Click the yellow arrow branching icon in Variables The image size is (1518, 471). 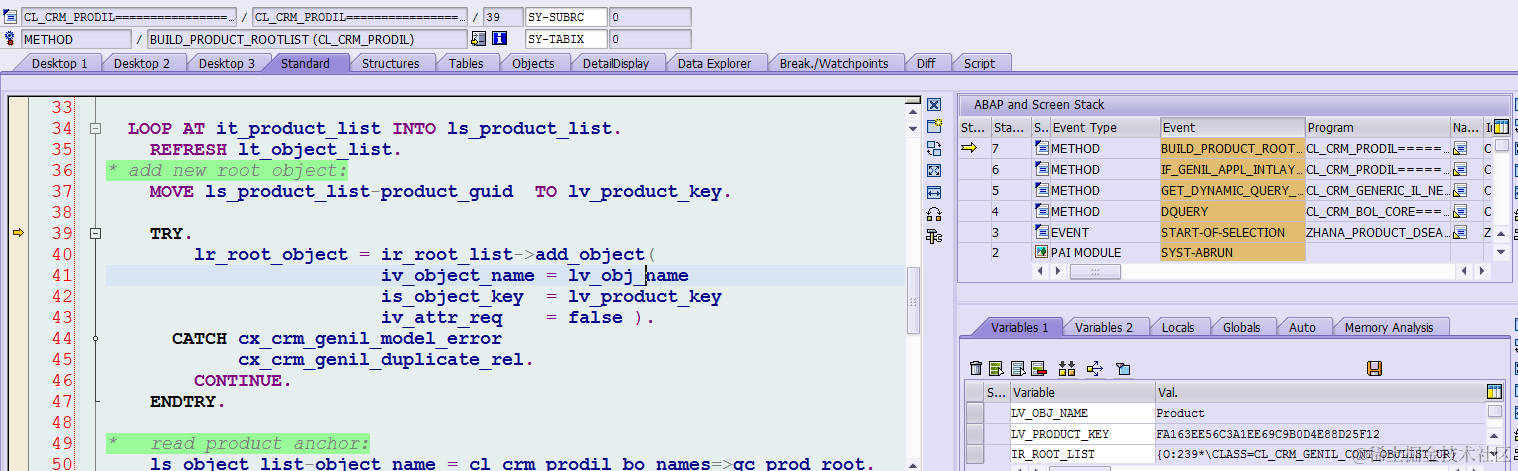pyautogui.click(x=1094, y=369)
